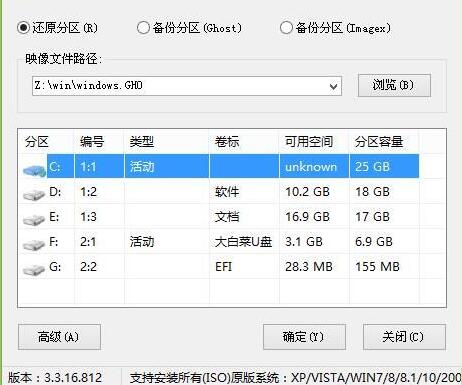Screen dimensions: 462x385
Task: Click the C: drive icon
Action: point(34,170)
